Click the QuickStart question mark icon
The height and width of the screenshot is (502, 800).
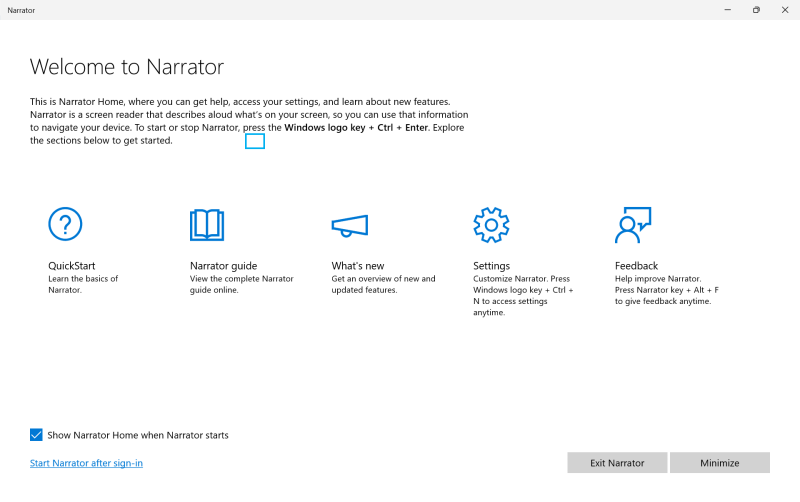65,225
